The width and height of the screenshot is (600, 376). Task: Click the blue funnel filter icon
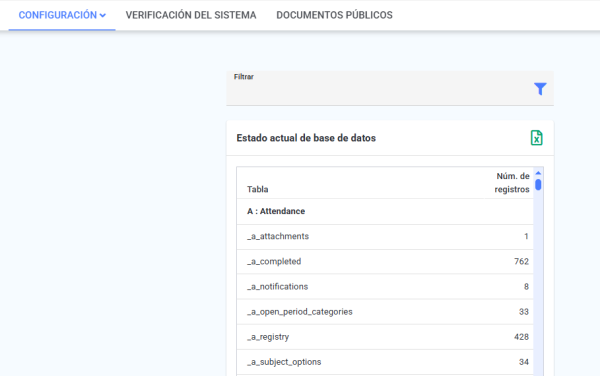(540, 89)
